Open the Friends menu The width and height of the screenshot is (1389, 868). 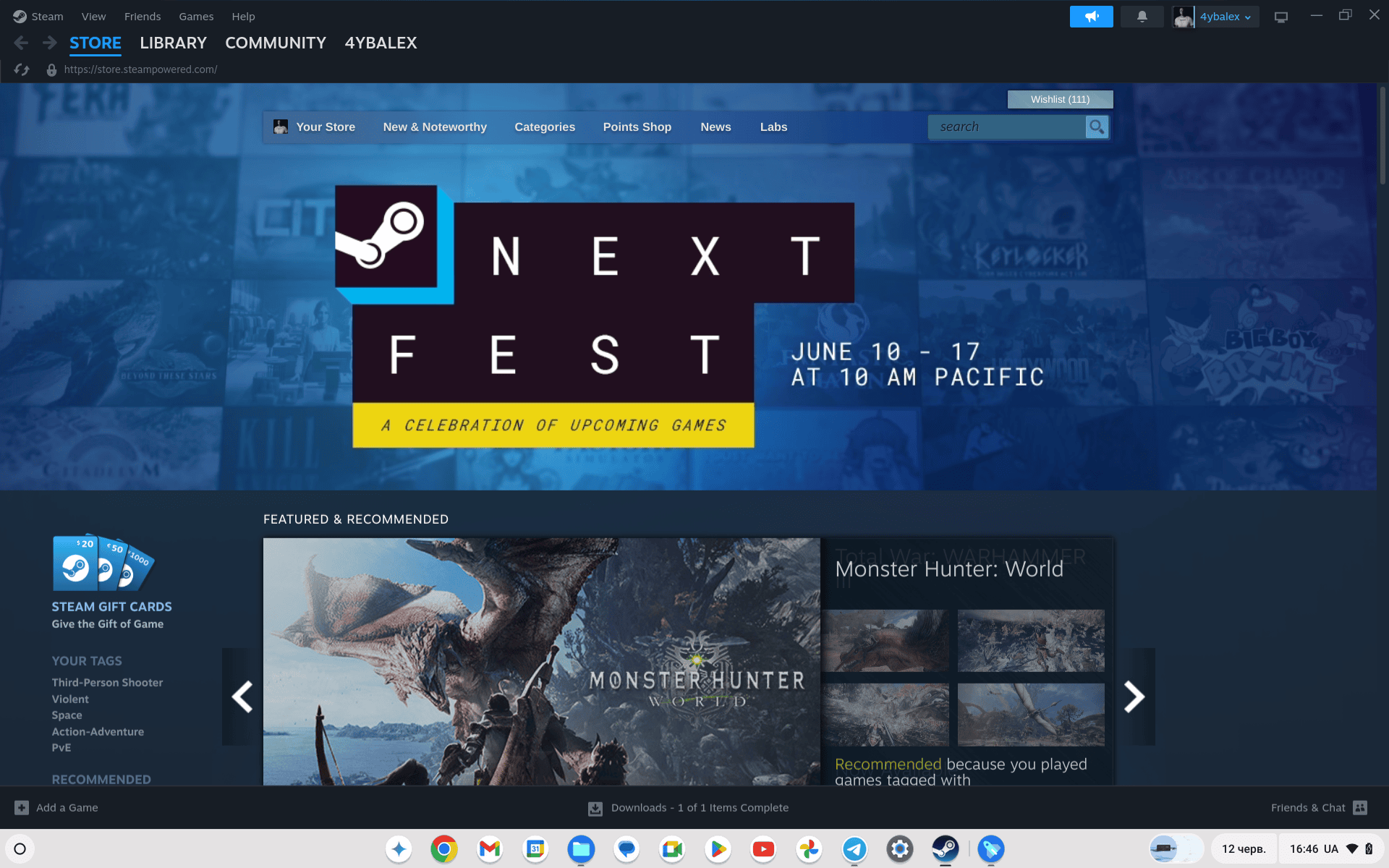pyautogui.click(x=143, y=17)
